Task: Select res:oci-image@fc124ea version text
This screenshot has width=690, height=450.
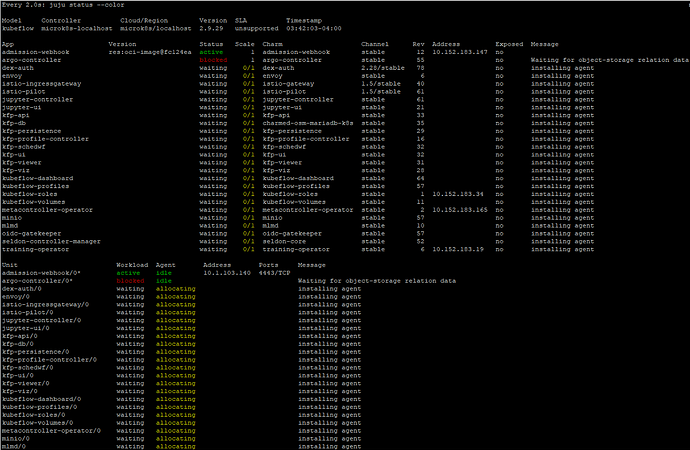Action: pos(150,52)
